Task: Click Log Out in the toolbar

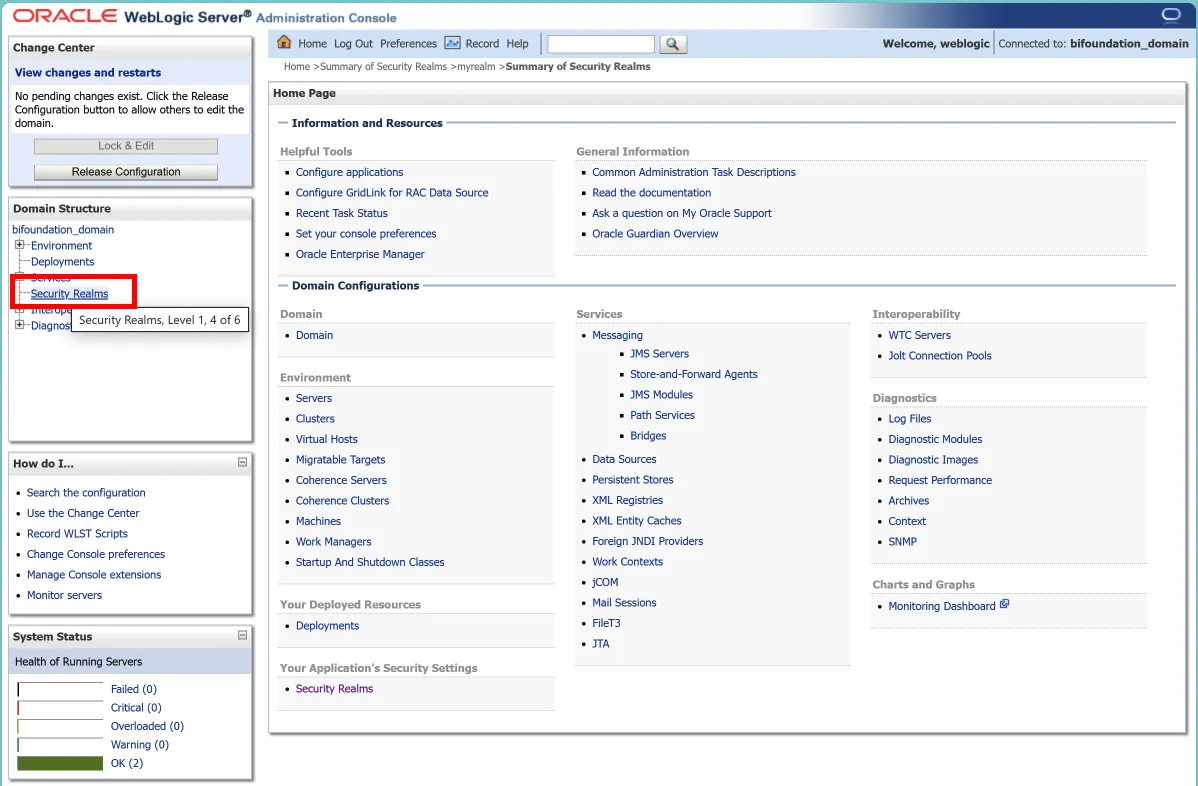Action: 353,44
